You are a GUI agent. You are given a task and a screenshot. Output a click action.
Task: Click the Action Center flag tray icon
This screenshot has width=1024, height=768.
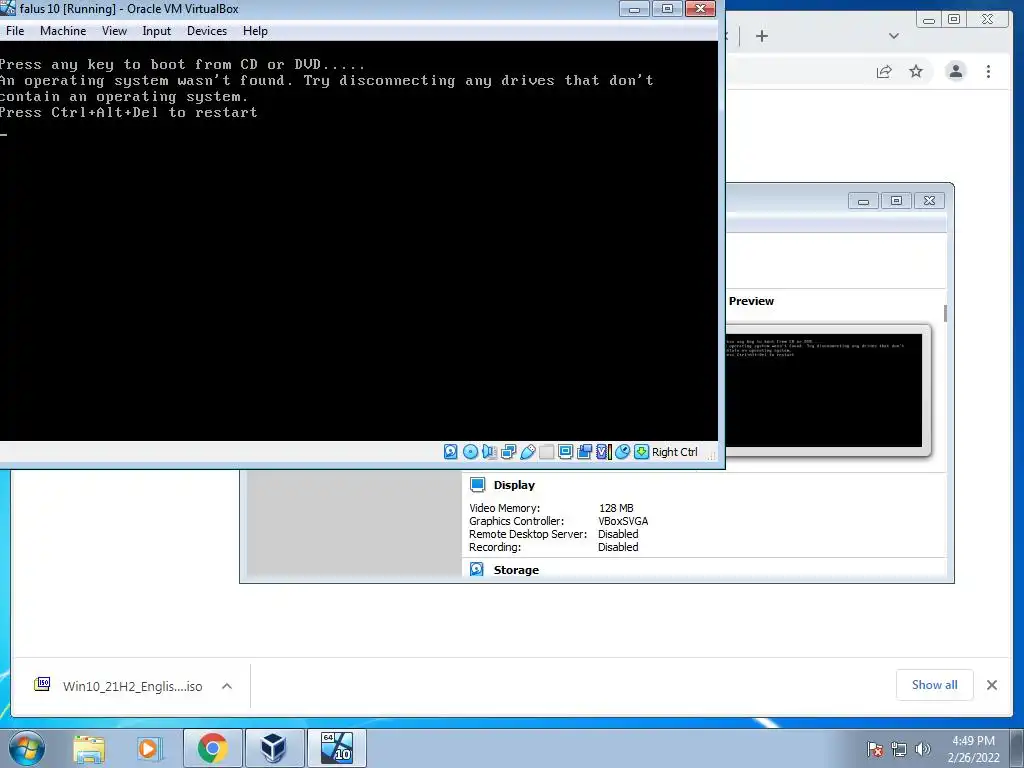tap(875, 749)
